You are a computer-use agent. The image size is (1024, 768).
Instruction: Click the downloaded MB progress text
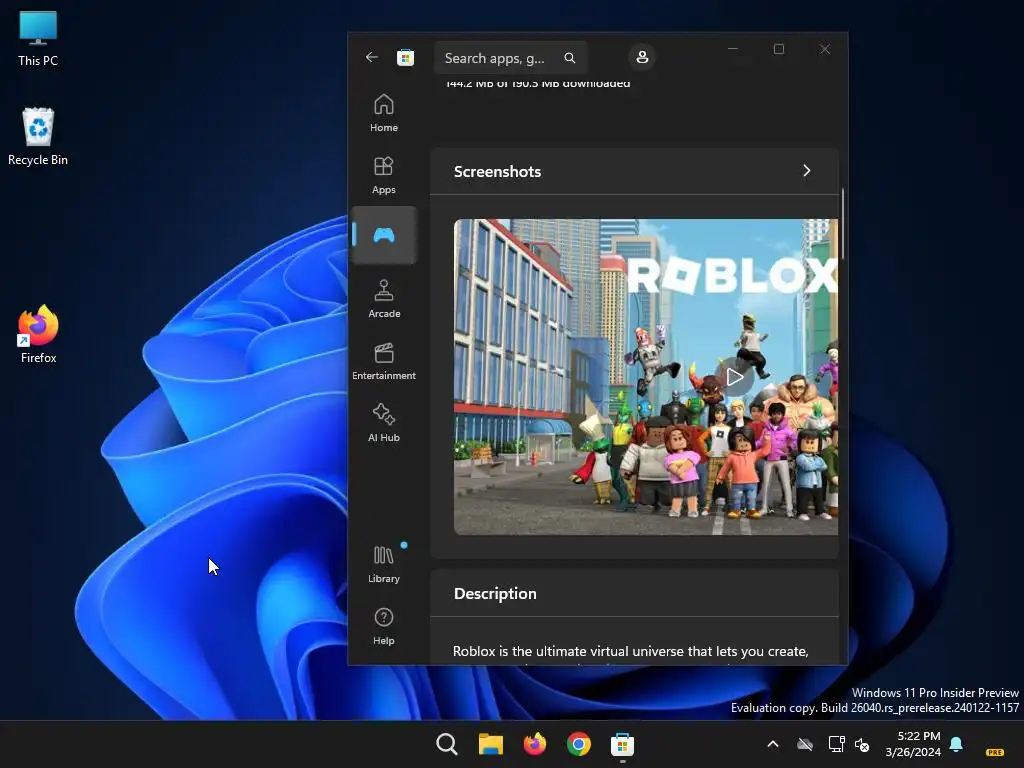[537, 84]
